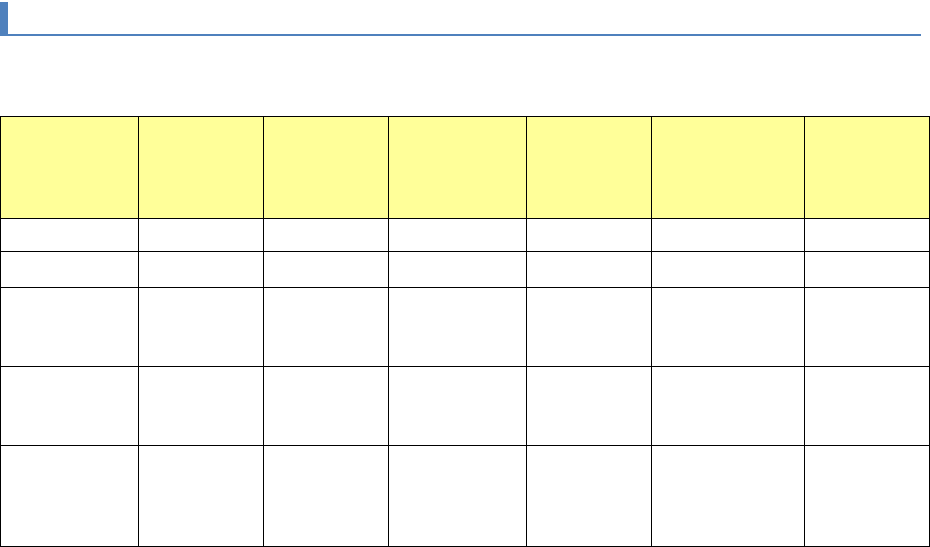
Task: Click third white row, sixth column cell
Action: point(728,326)
